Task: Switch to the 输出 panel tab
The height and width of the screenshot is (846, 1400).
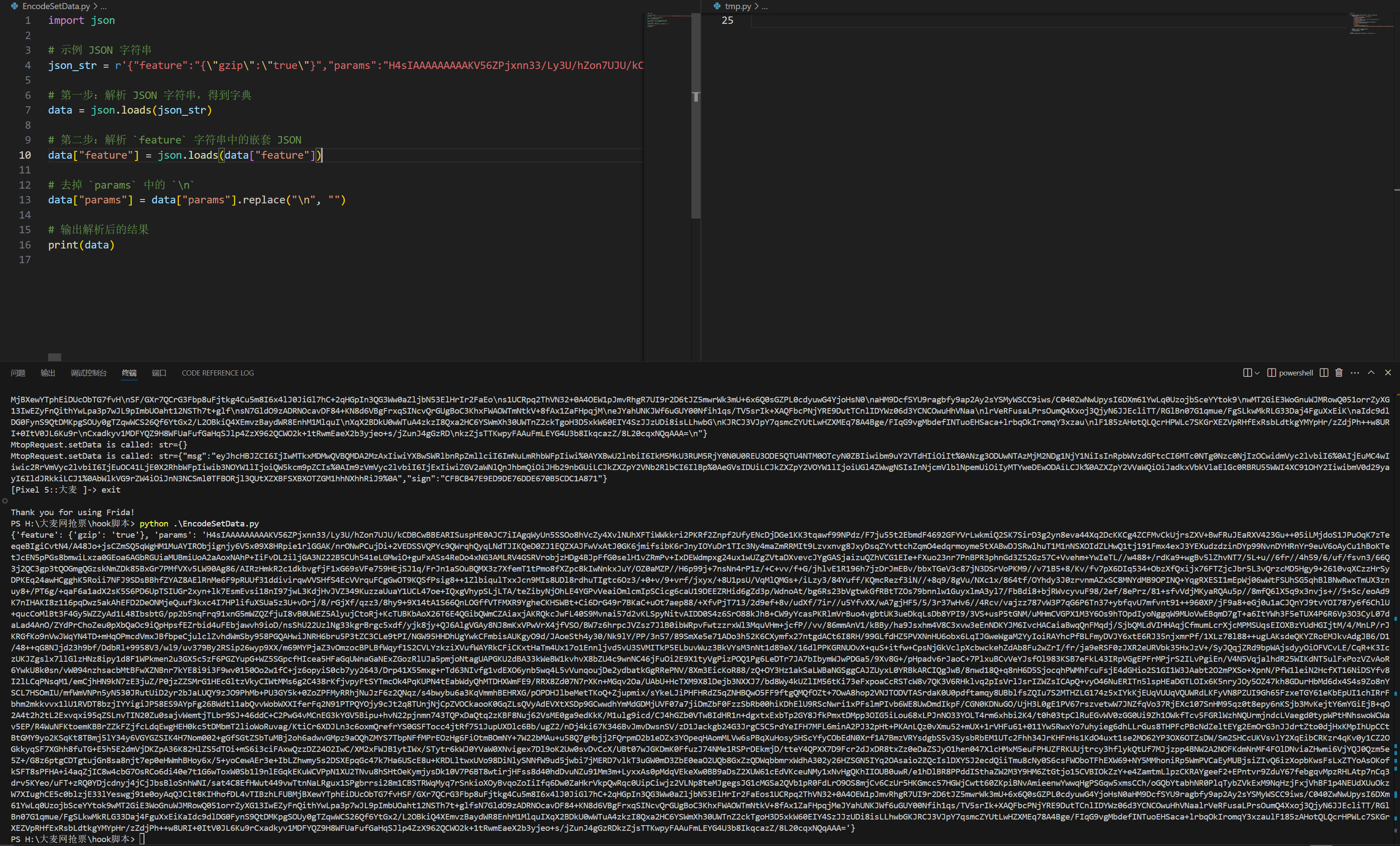Action: click(x=48, y=373)
